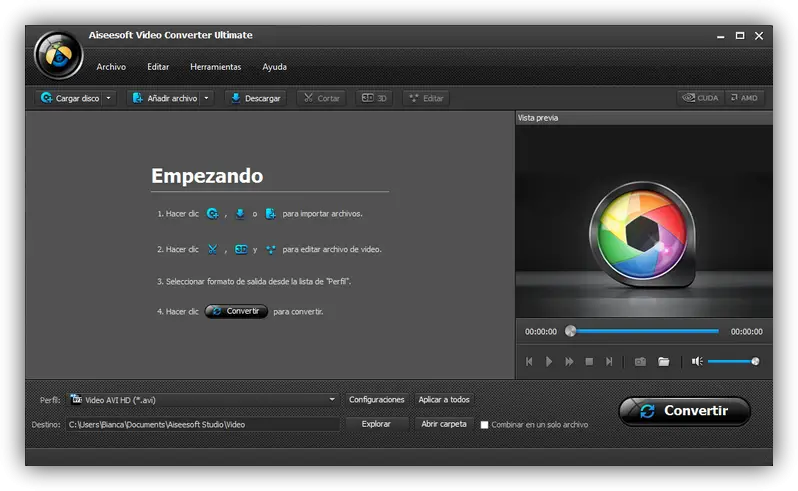Open the Herramientas menu
This screenshot has width=798, height=491.
pyautogui.click(x=215, y=67)
